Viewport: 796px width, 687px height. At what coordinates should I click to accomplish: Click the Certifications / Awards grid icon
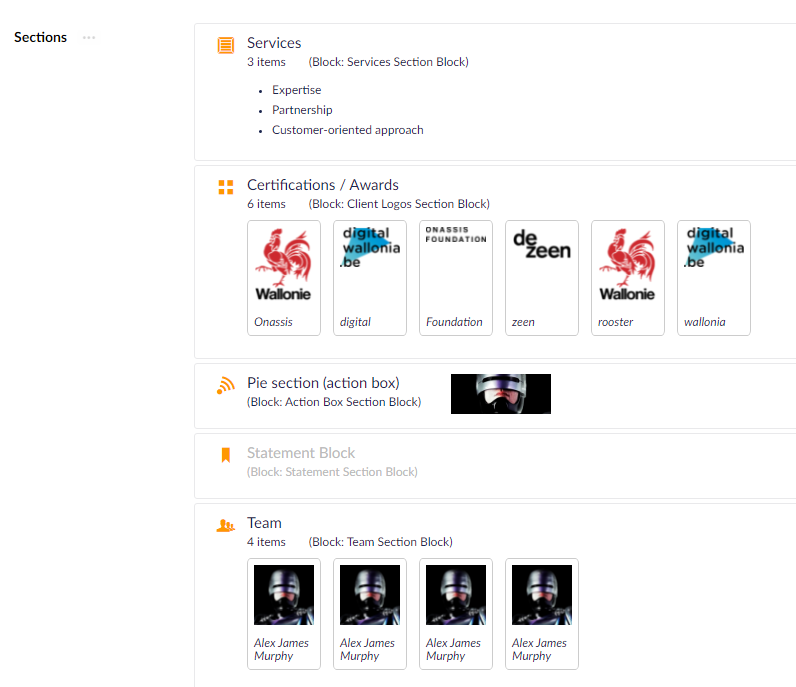[x=226, y=187]
